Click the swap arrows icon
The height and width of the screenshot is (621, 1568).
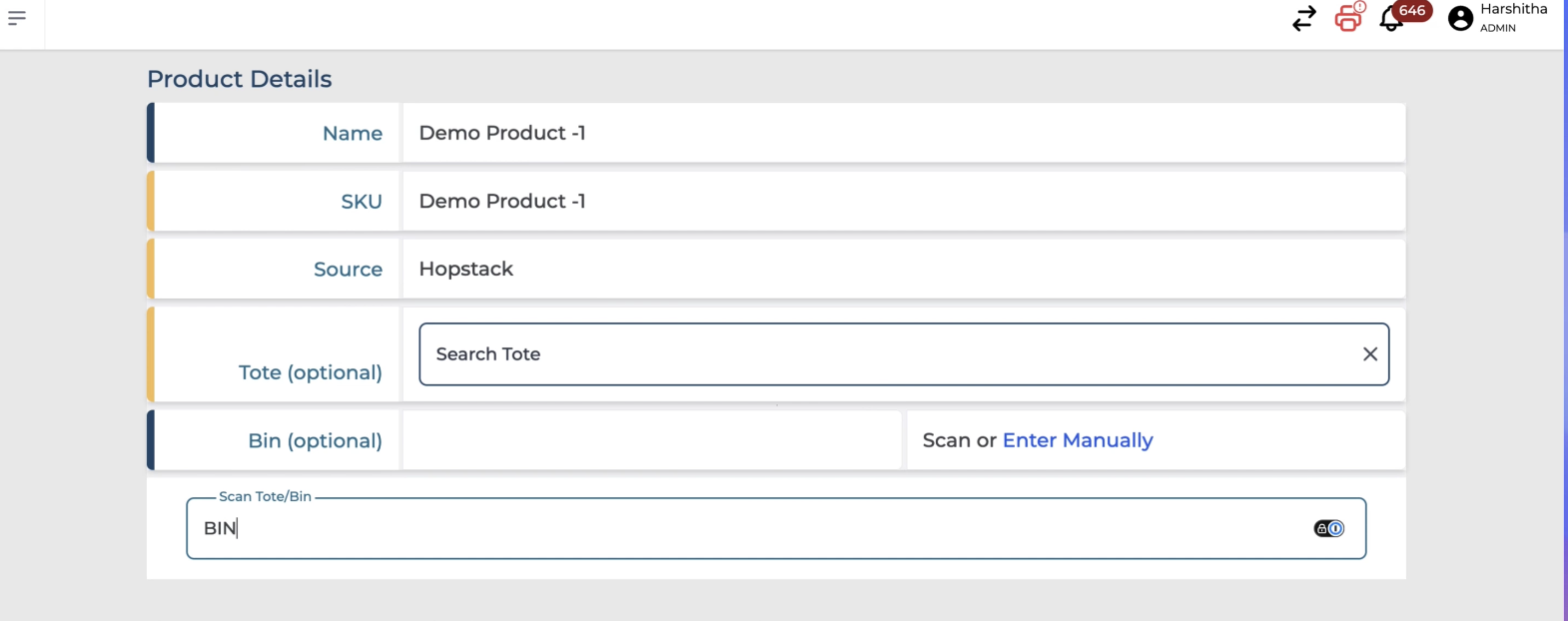click(x=1304, y=18)
